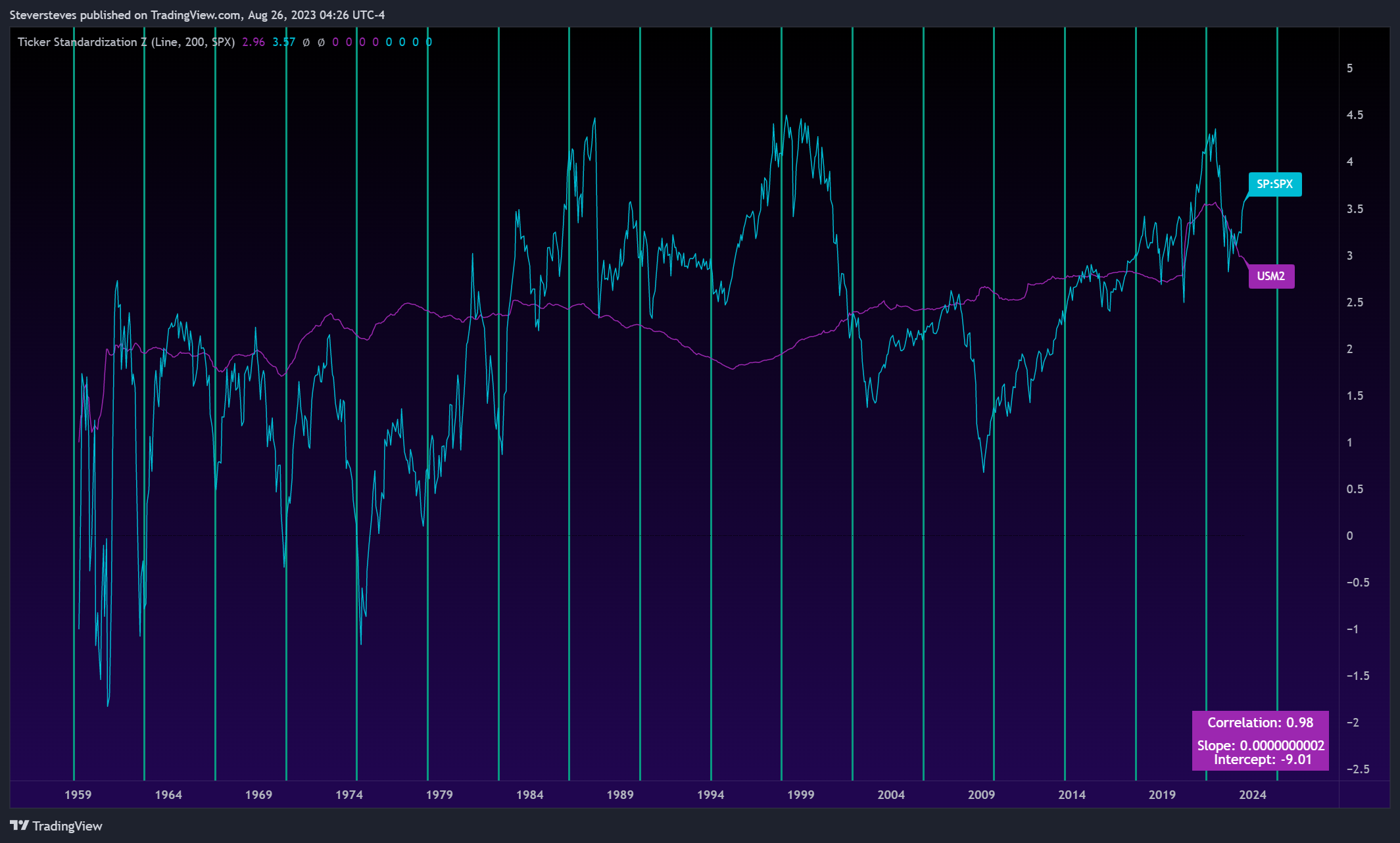Click the TradingView wordmark at bottom left
This screenshot has width=1400, height=843.
click(x=67, y=826)
